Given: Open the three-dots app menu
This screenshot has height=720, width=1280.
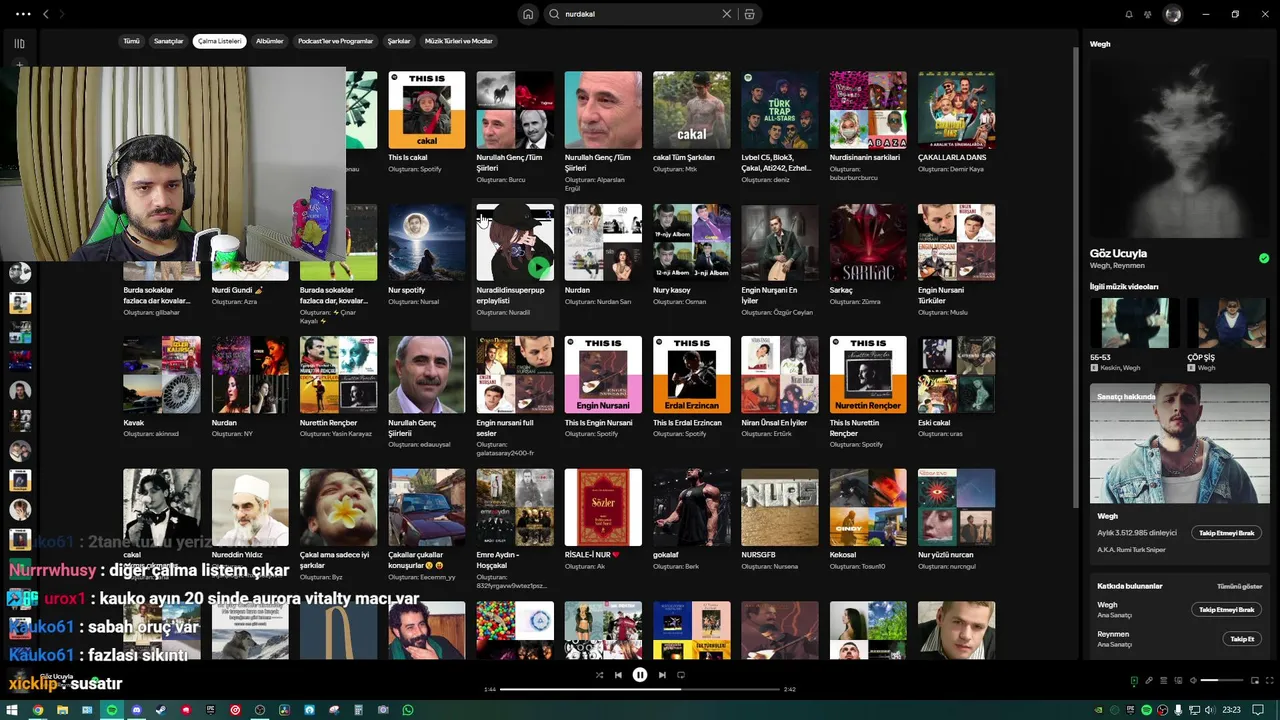Looking at the screenshot, I should (x=22, y=14).
